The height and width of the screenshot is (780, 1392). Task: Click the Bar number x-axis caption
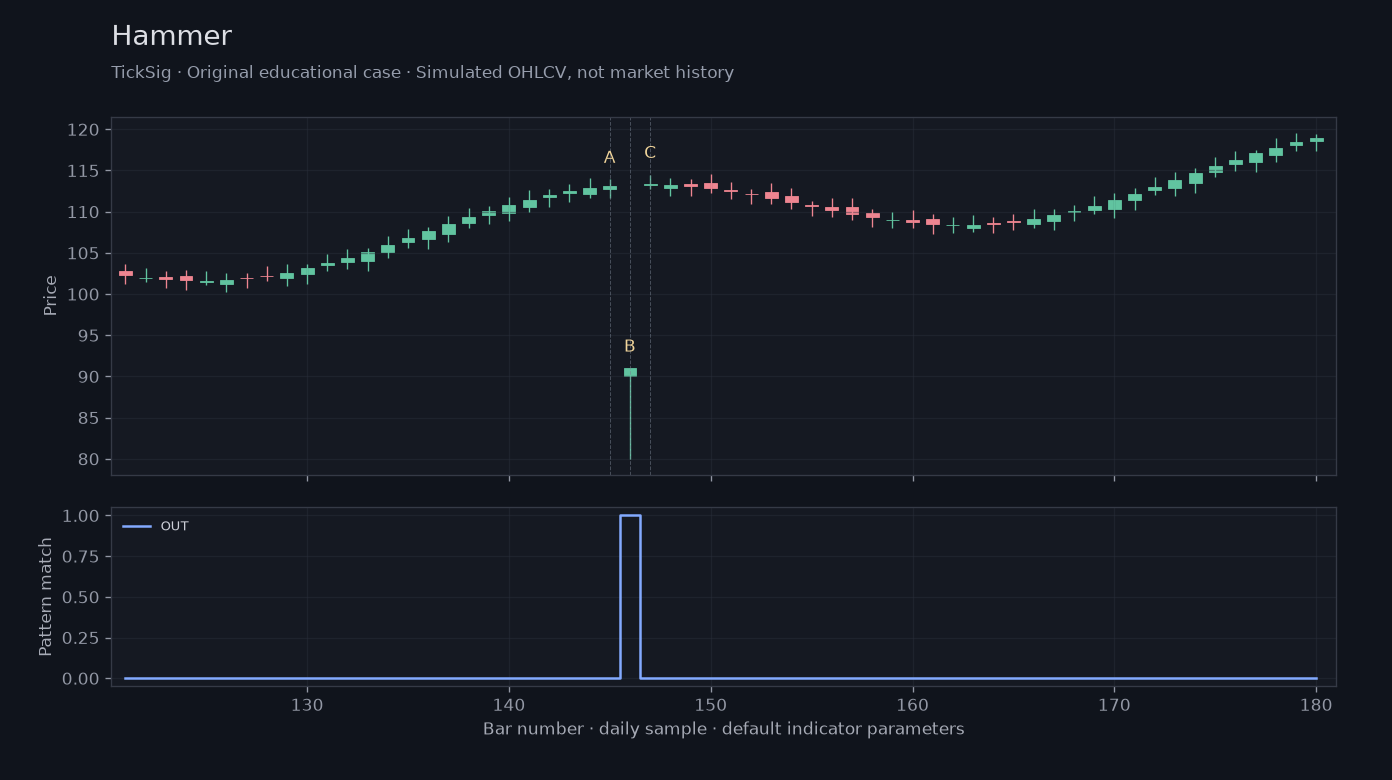723,729
